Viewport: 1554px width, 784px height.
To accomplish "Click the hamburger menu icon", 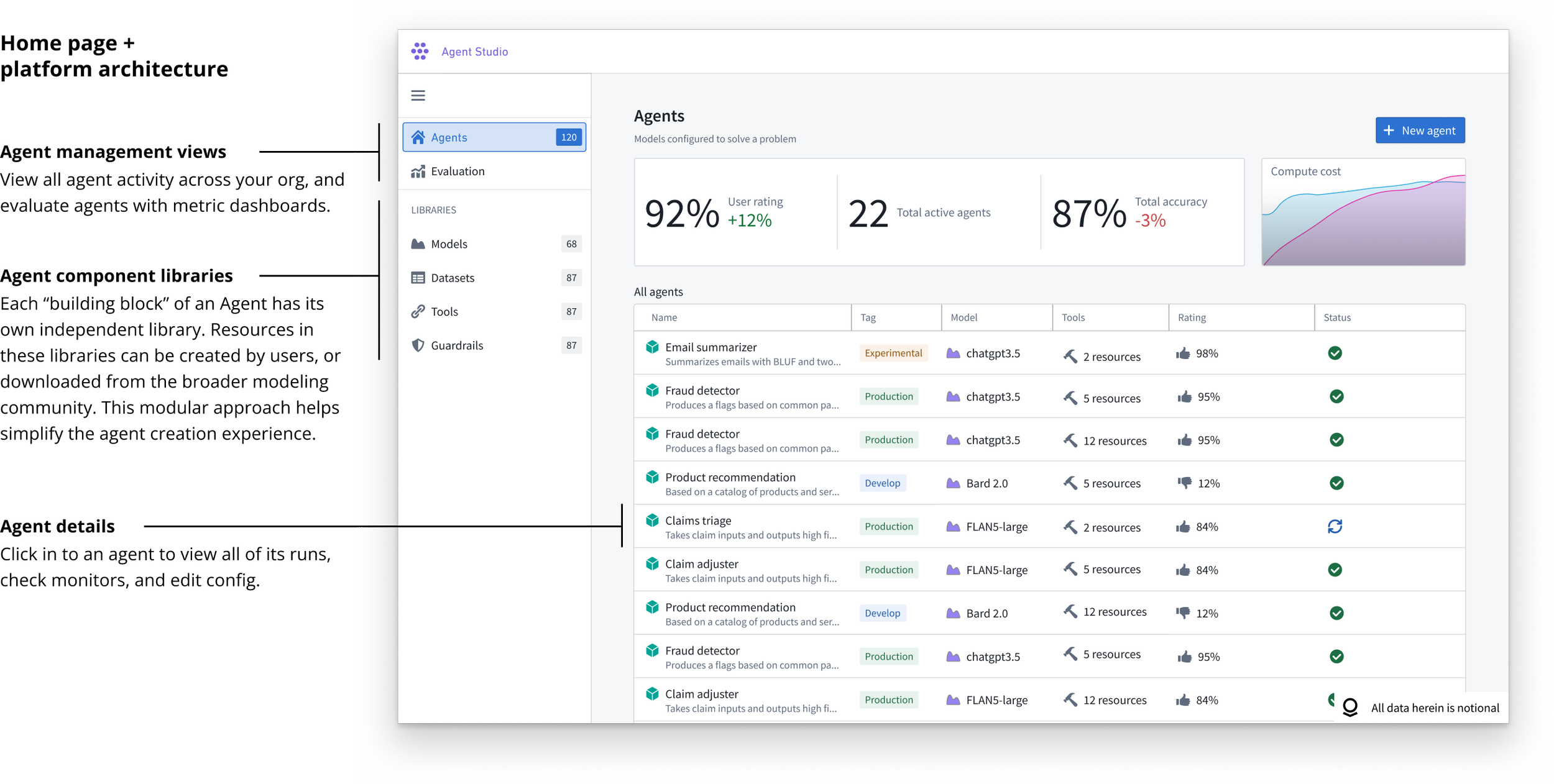I will [x=418, y=95].
